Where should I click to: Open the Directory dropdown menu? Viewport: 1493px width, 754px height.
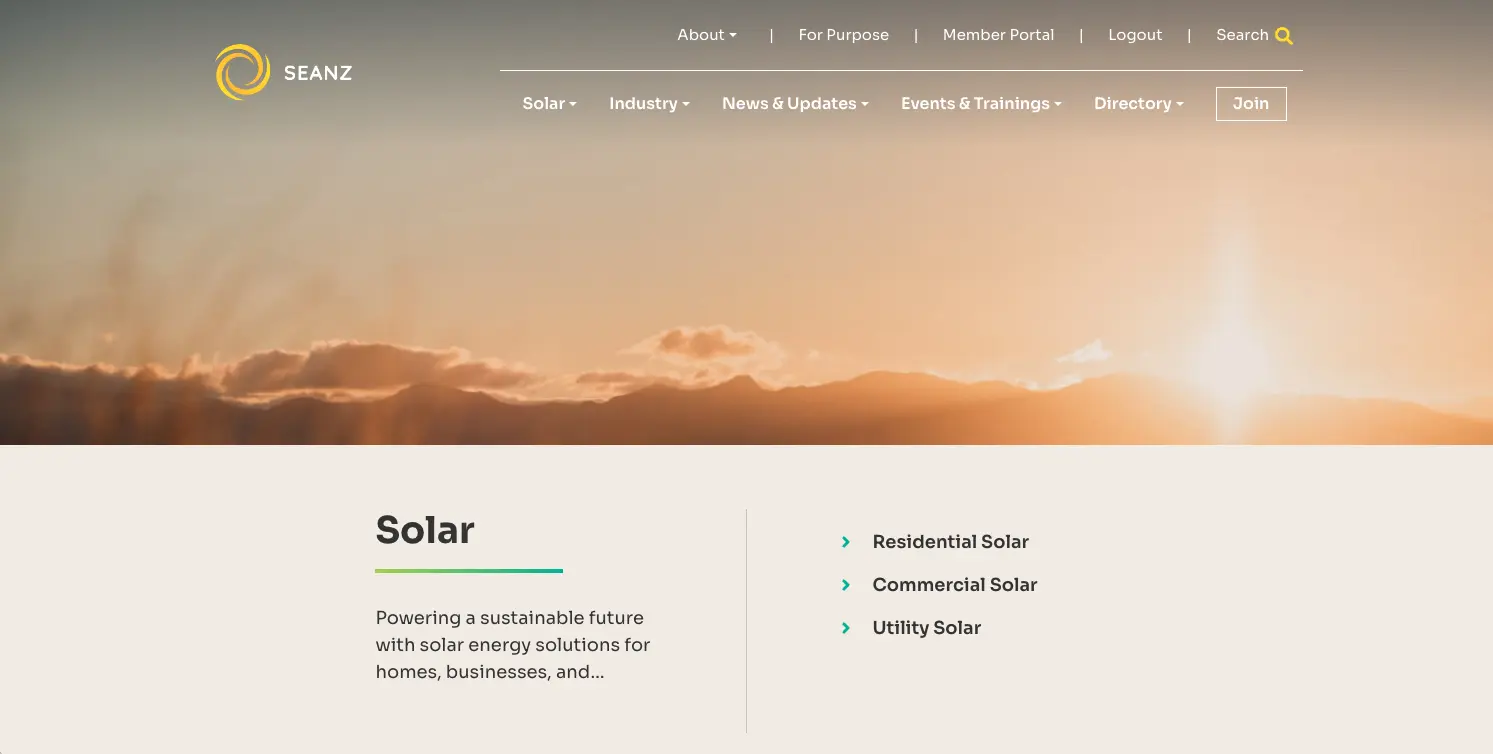1138,104
